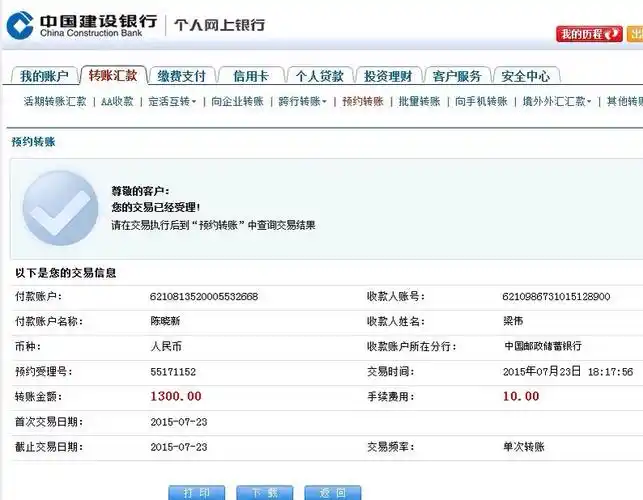Click the 首次交易日期 value 2015-07-23
The width and height of the screenshot is (643, 500).
[179, 422]
